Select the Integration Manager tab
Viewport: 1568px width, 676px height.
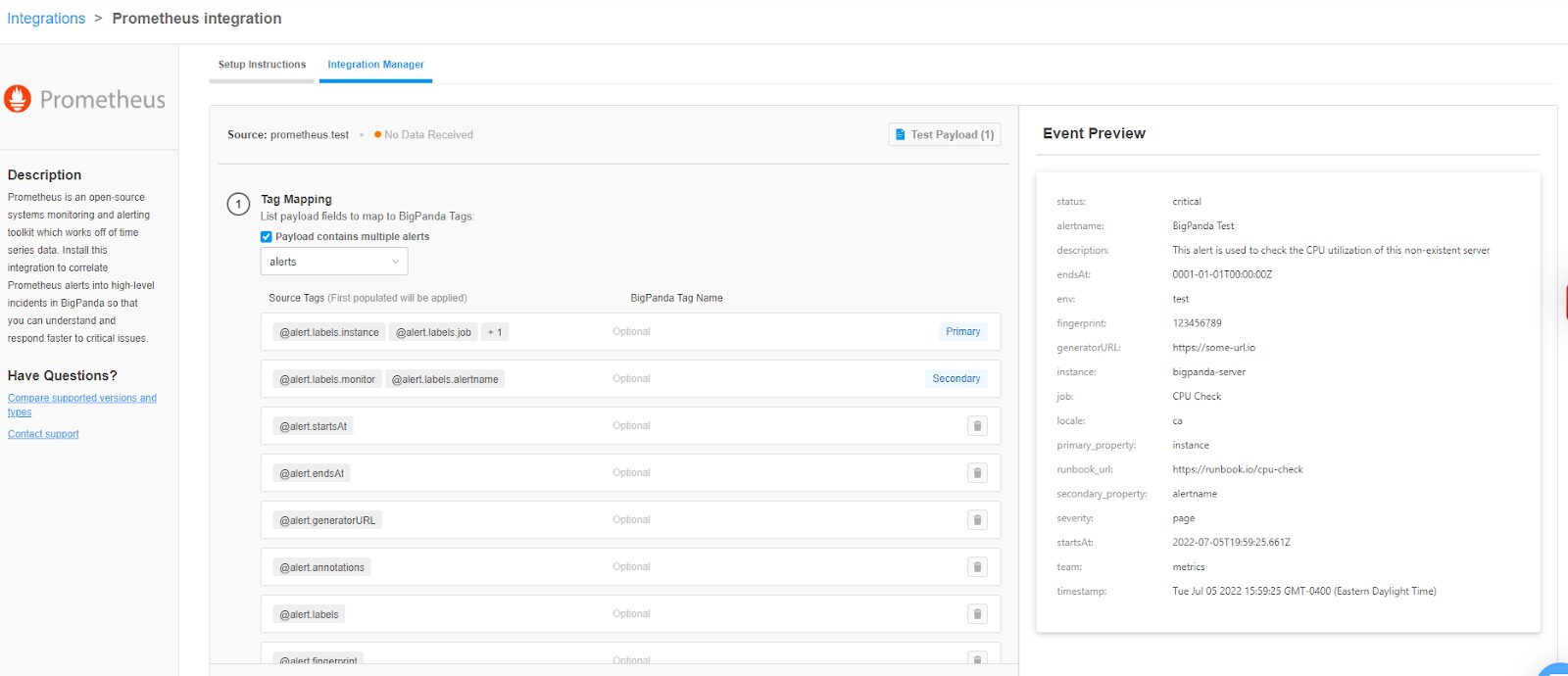point(375,65)
